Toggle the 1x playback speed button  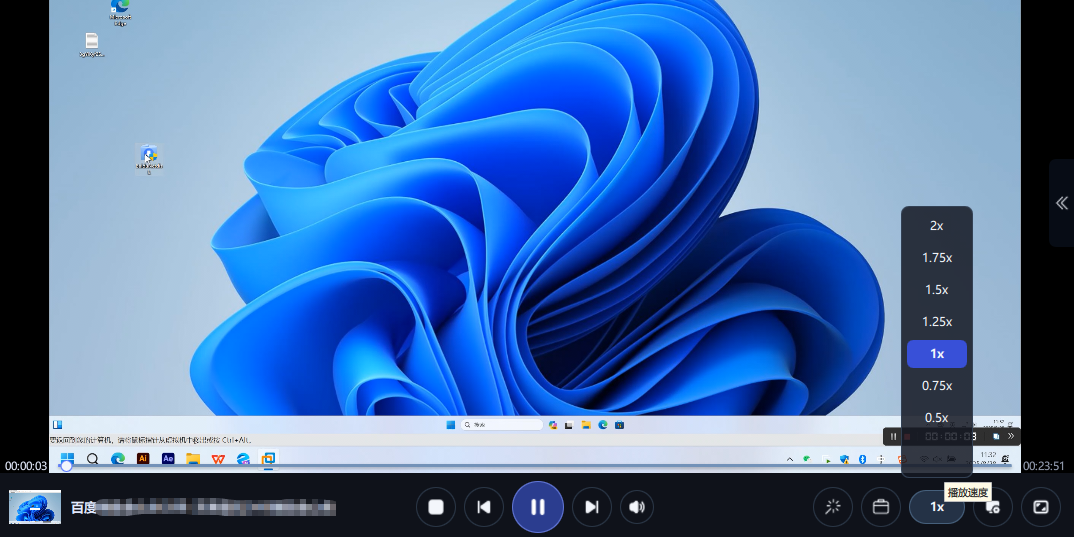pos(937,507)
